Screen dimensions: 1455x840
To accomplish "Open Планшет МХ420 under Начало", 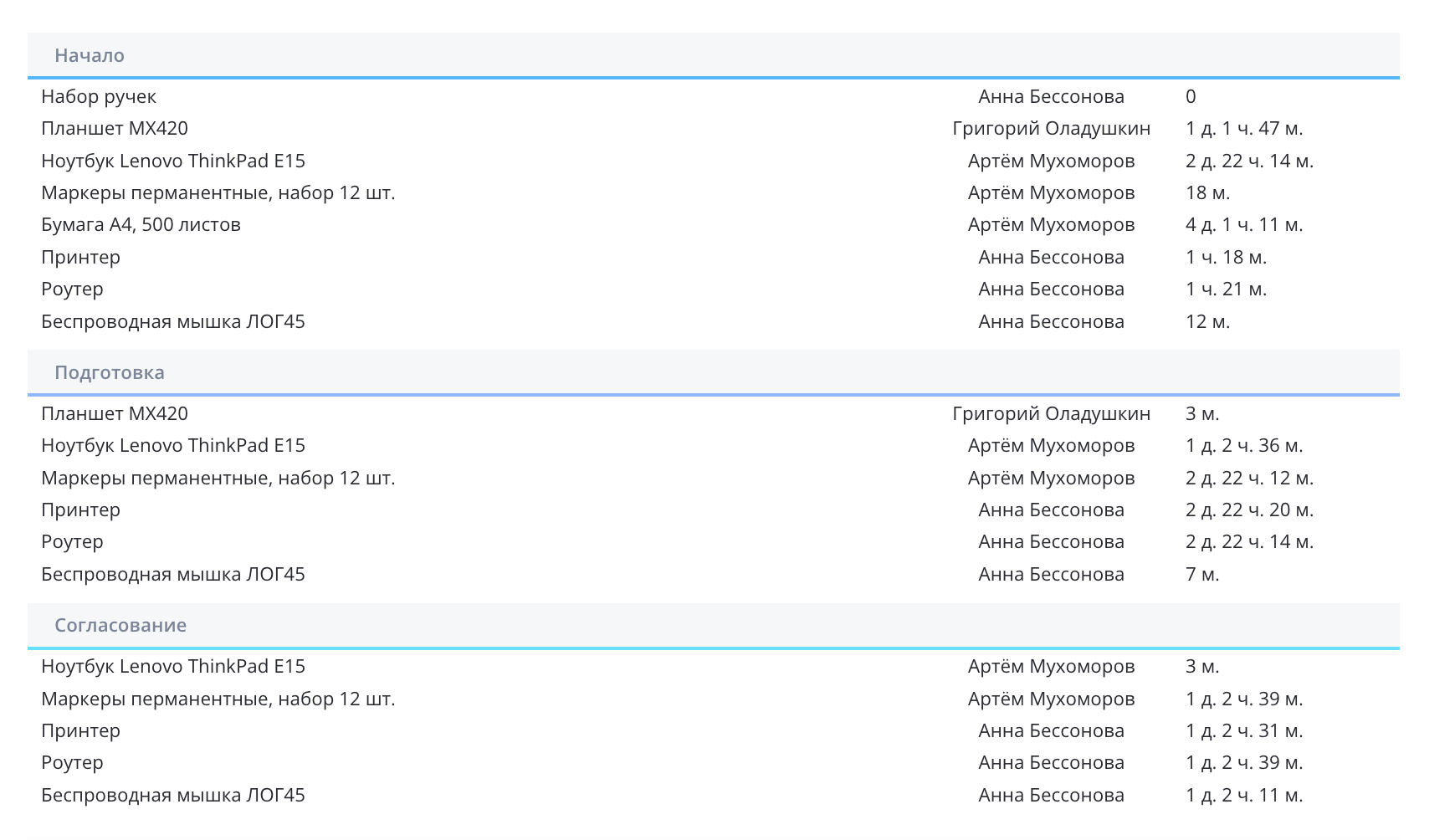I will click(115, 129).
